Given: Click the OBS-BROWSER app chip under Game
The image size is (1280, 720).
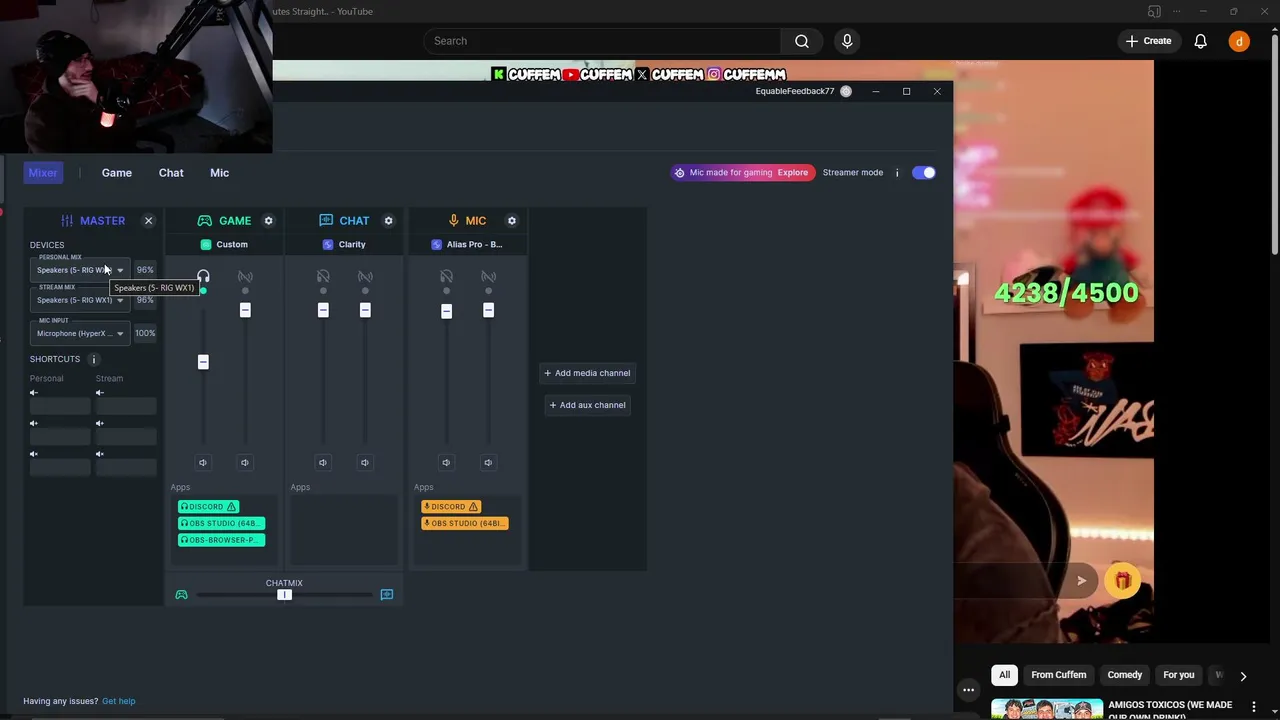Looking at the screenshot, I should click(221, 540).
